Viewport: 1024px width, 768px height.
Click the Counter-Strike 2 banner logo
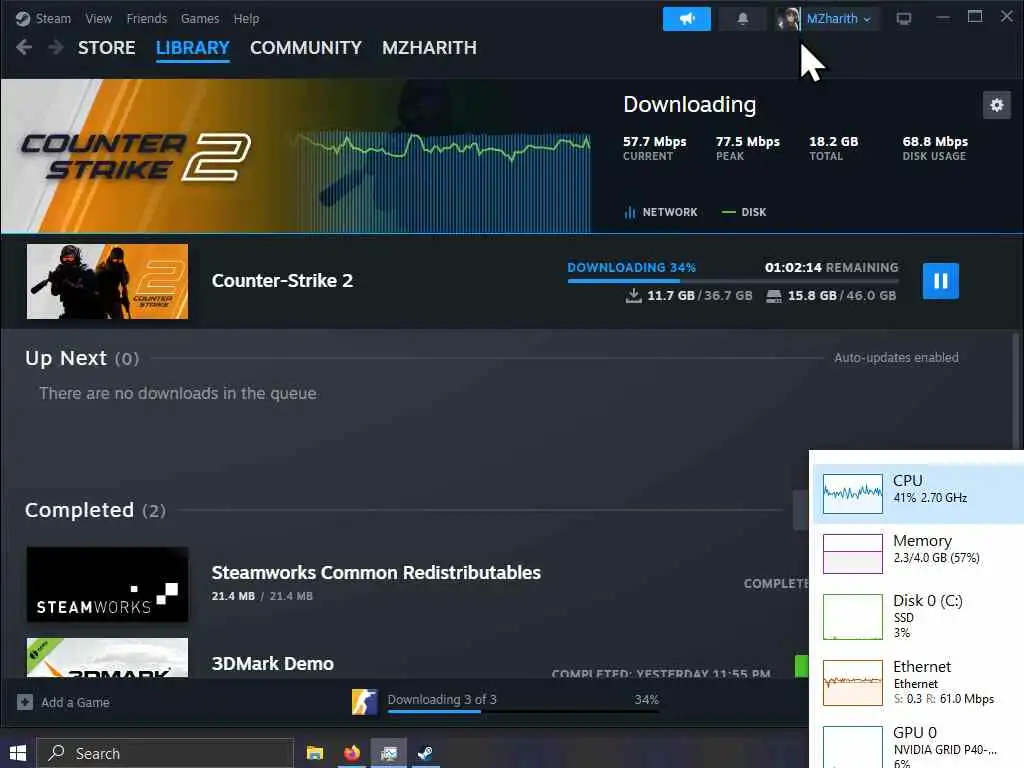[136, 157]
